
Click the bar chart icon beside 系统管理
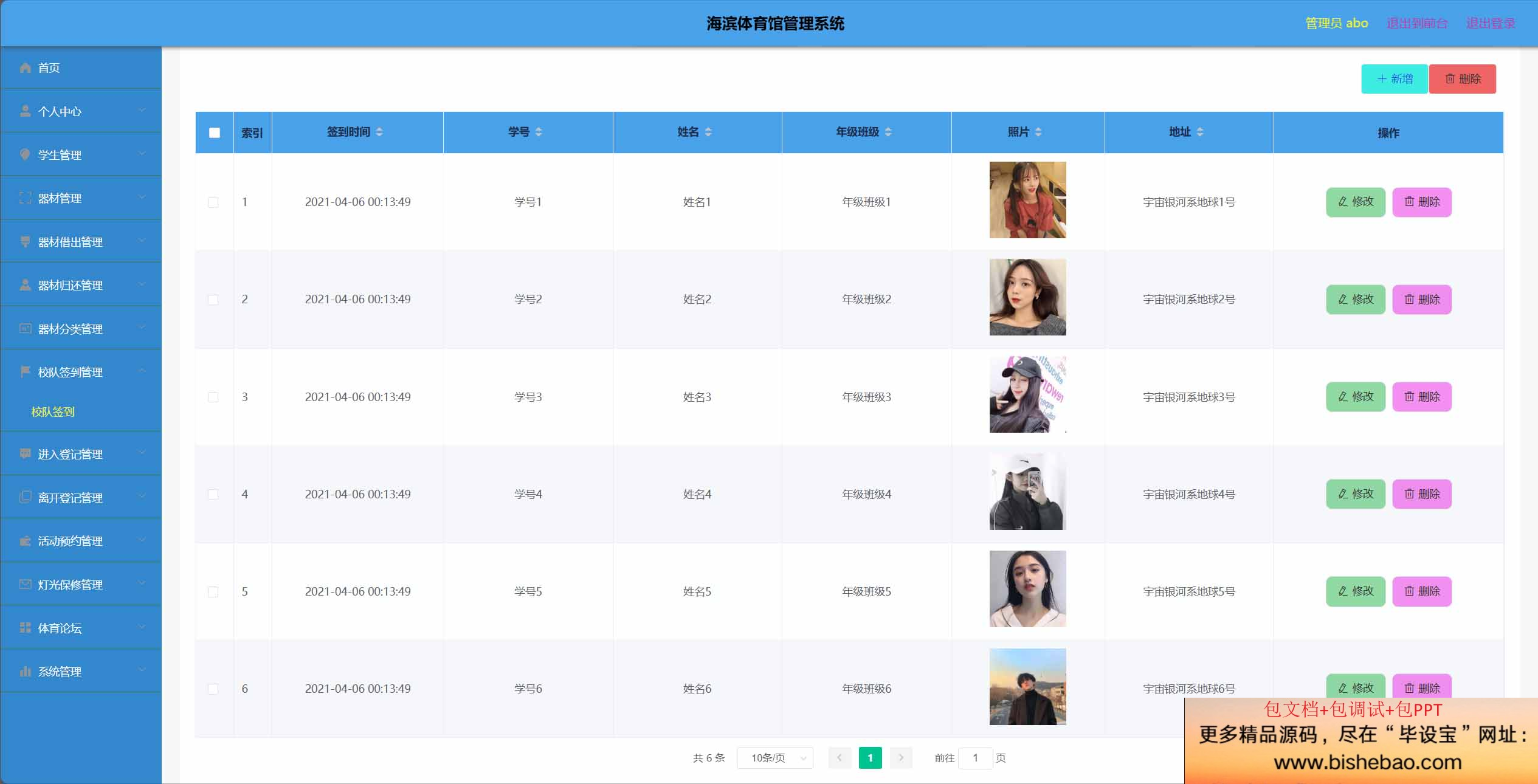[25, 671]
